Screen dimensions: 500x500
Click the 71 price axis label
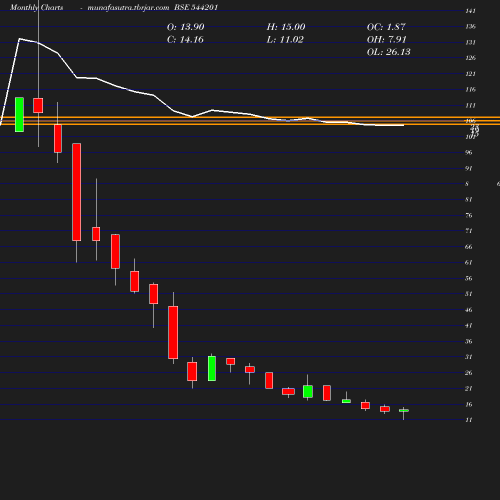click(x=469, y=231)
